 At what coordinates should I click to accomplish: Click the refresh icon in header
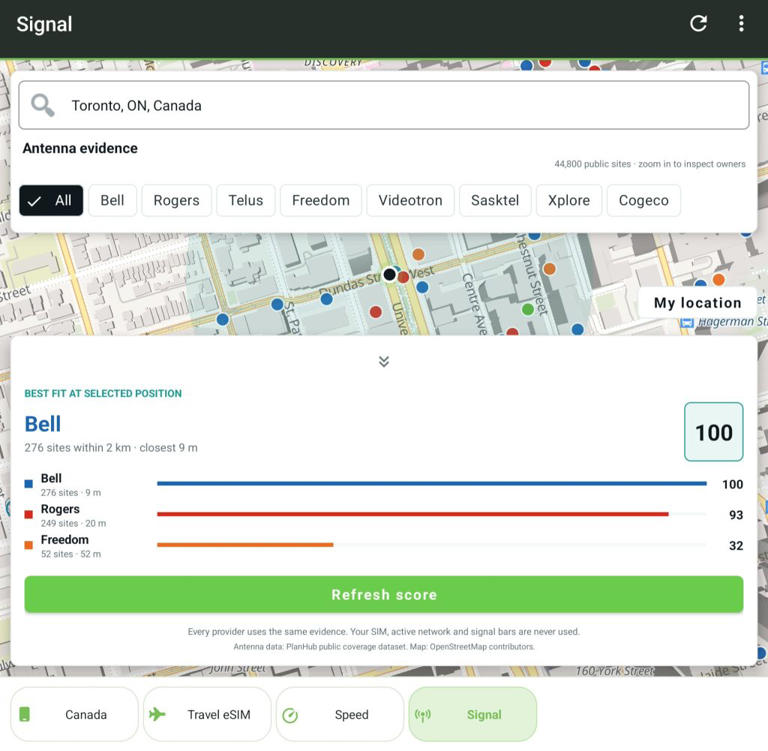pyautogui.click(x=698, y=24)
